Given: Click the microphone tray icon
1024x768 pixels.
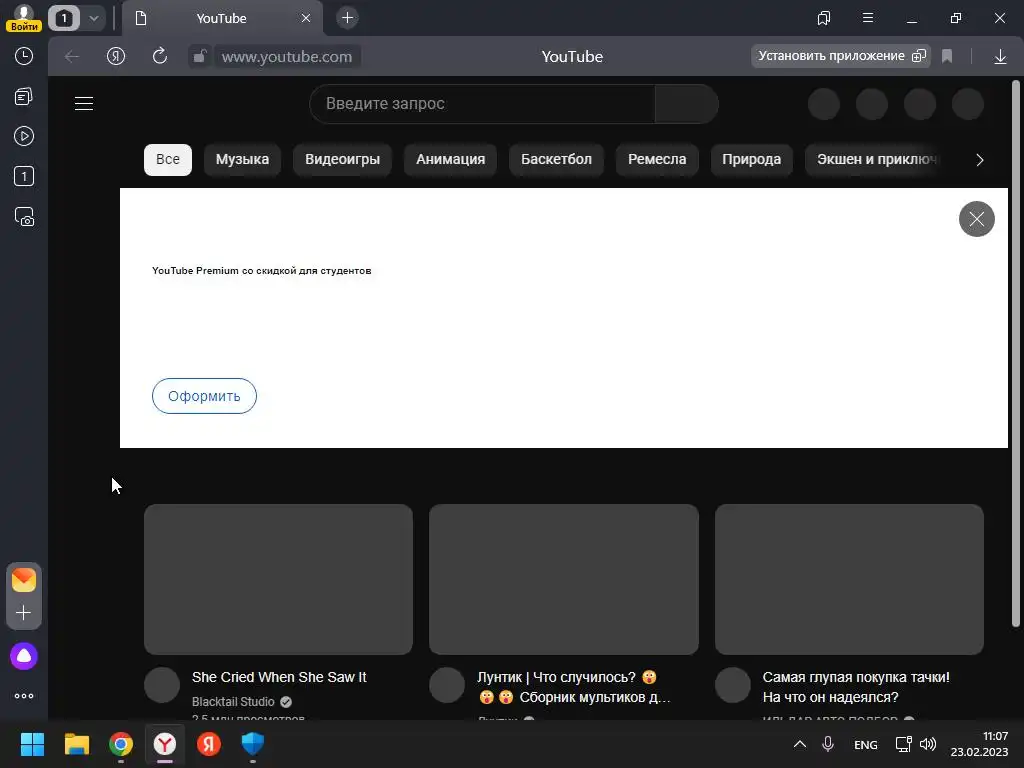Looking at the screenshot, I should coord(827,744).
